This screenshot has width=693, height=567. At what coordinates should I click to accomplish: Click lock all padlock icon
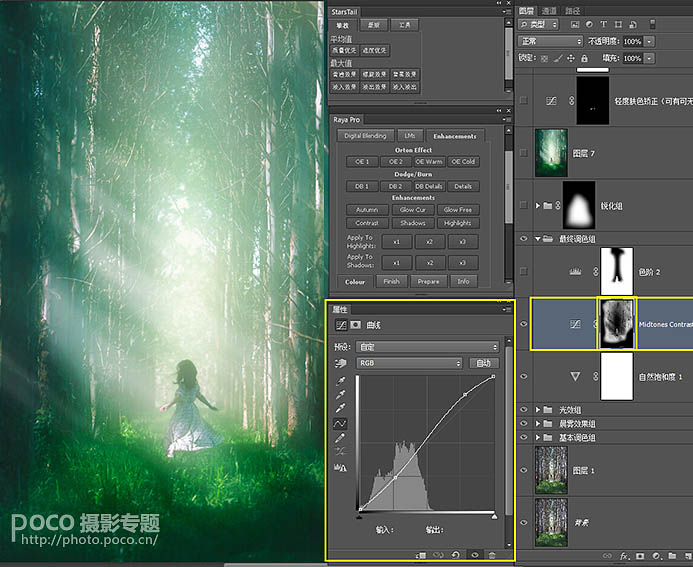(x=584, y=58)
